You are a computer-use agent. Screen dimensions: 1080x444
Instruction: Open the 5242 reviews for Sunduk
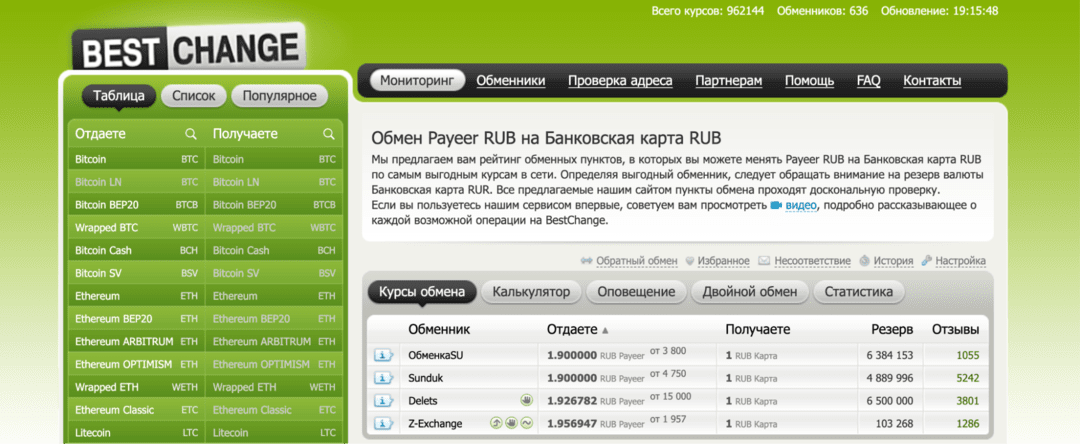[967, 378]
